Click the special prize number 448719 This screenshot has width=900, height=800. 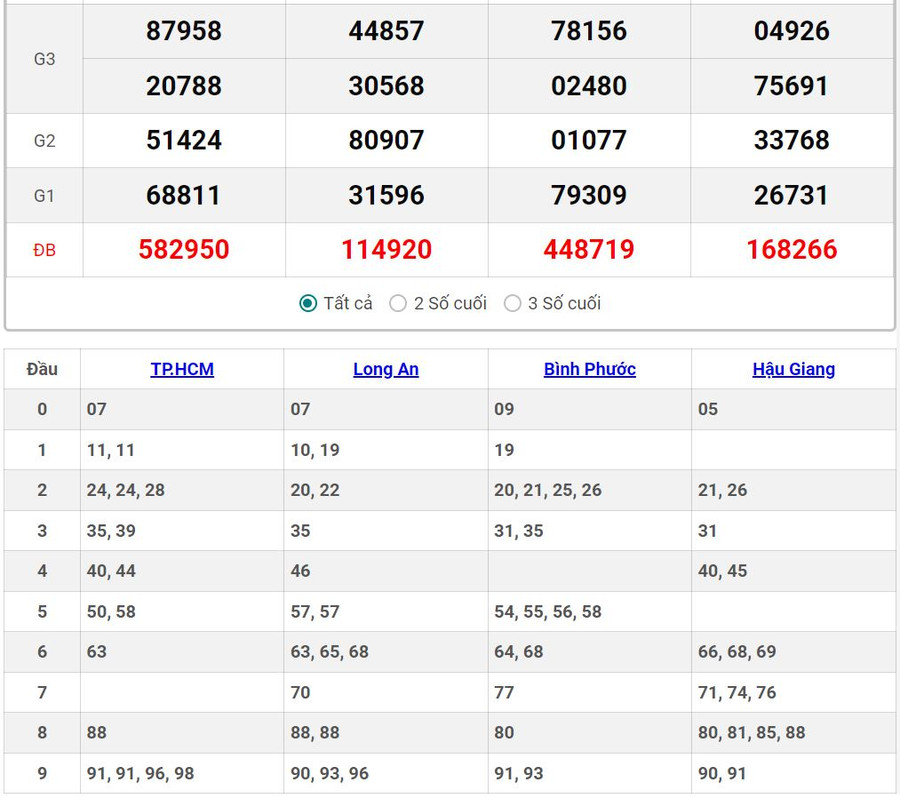click(x=589, y=249)
